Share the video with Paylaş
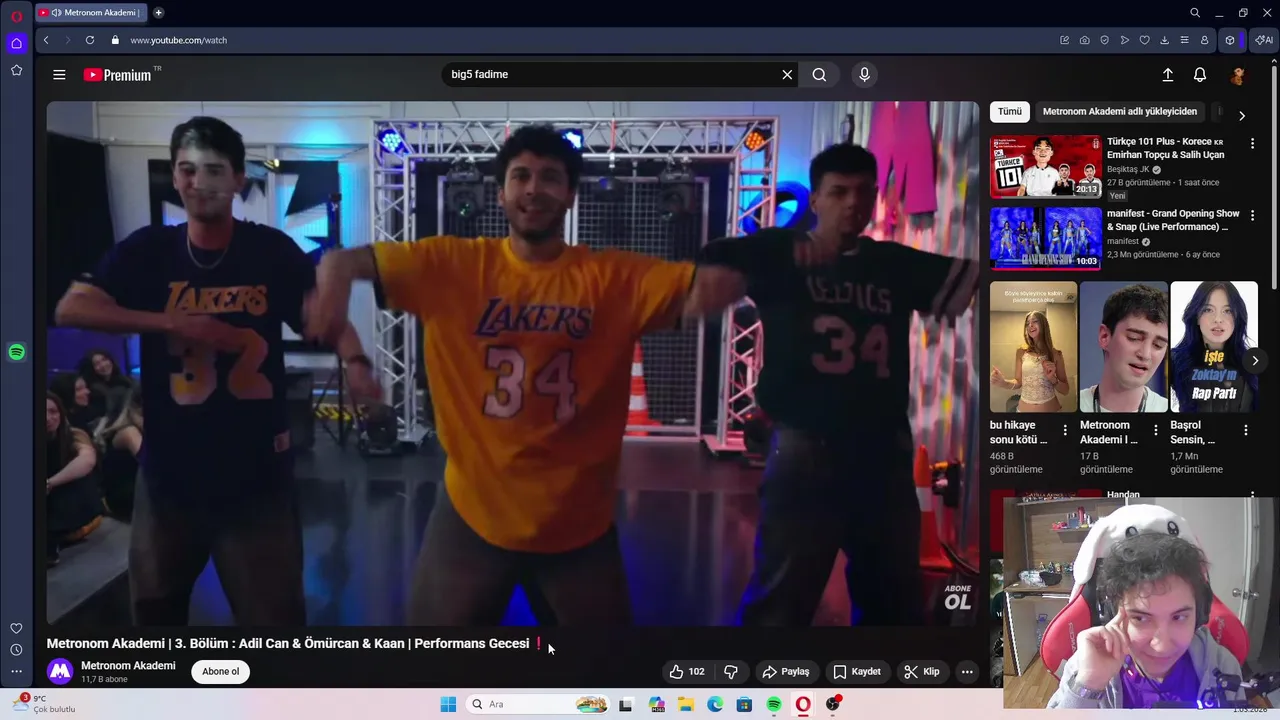The width and height of the screenshot is (1280, 720). (x=786, y=672)
